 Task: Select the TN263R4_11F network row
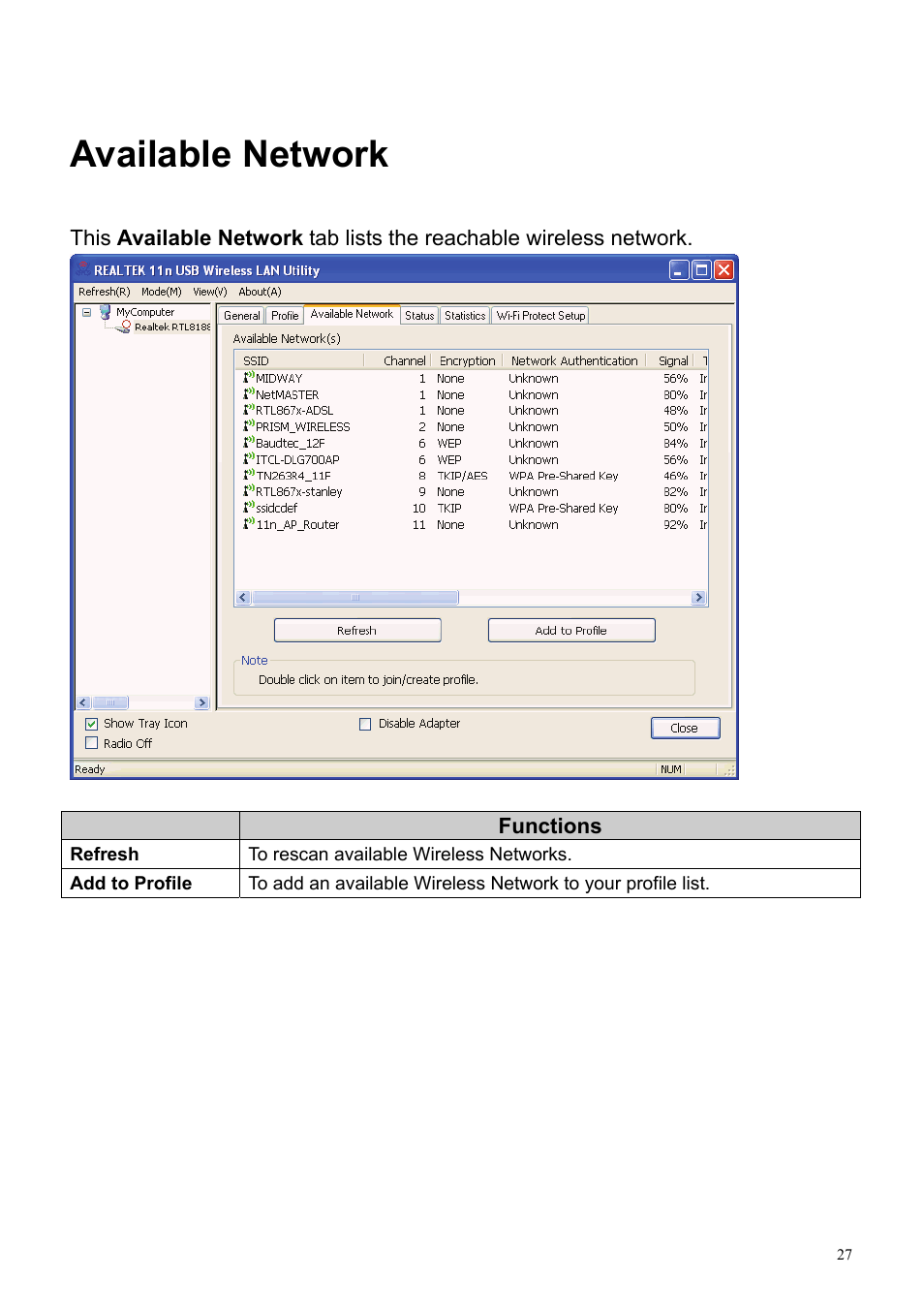point(472,475)
